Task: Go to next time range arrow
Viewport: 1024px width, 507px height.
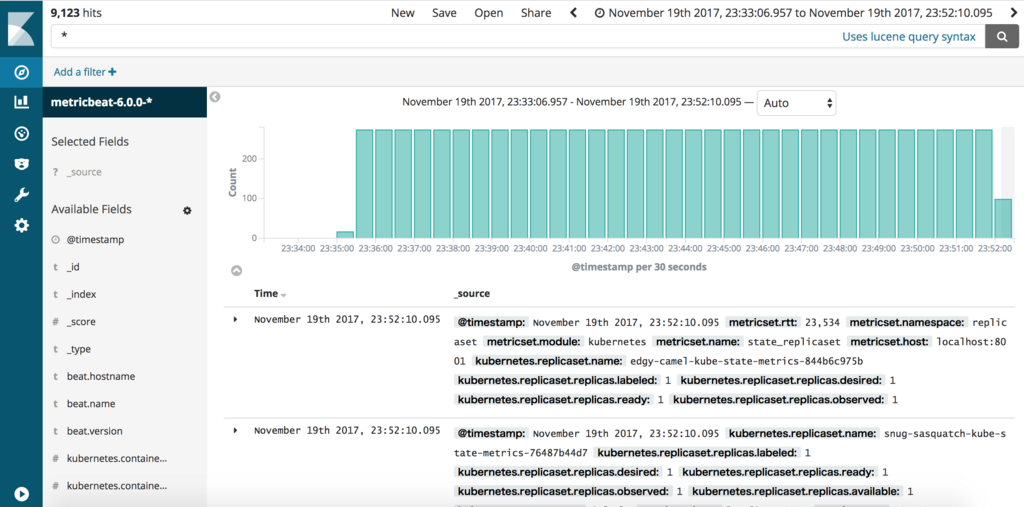Action: pyautogui.click(x=1014, y=12)
